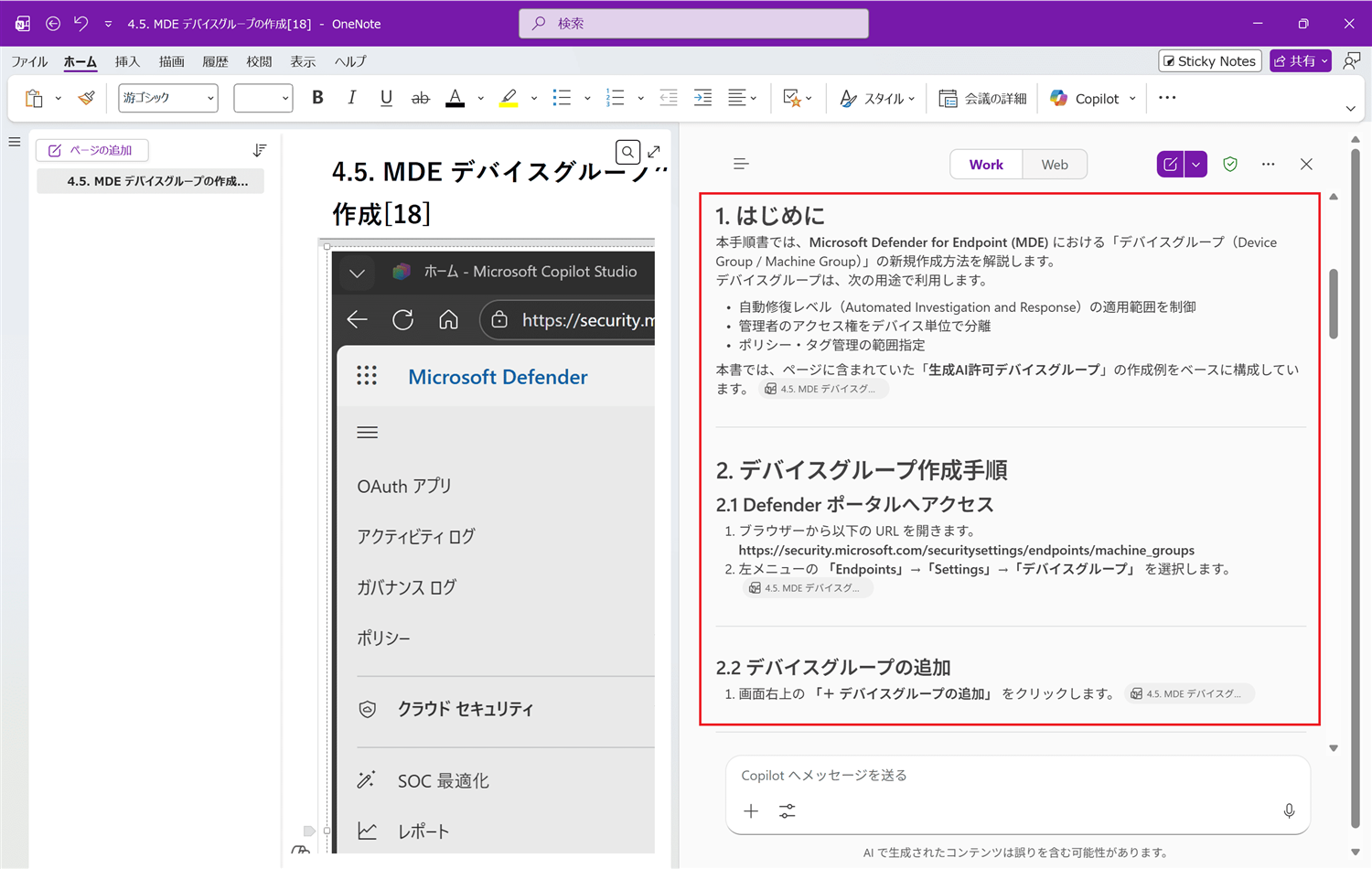Click the Copilot ribbon button
This screenshot has width=1372, height=869.
1085,98
